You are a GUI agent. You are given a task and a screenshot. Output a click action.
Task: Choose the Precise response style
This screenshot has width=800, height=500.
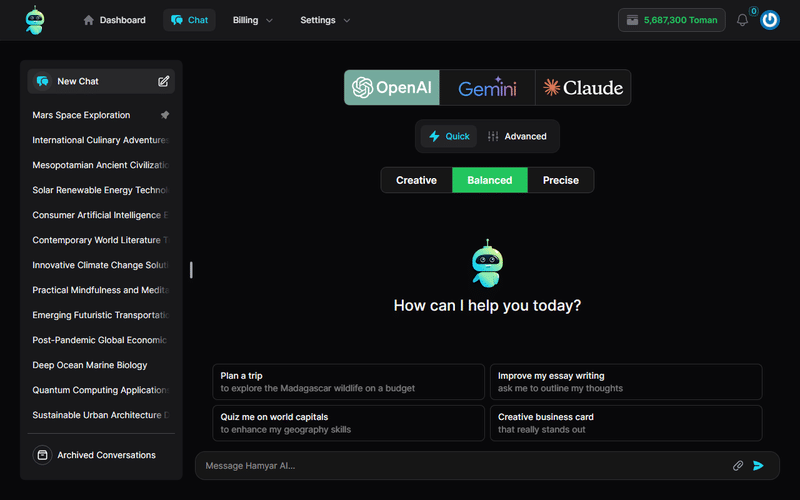561,180
